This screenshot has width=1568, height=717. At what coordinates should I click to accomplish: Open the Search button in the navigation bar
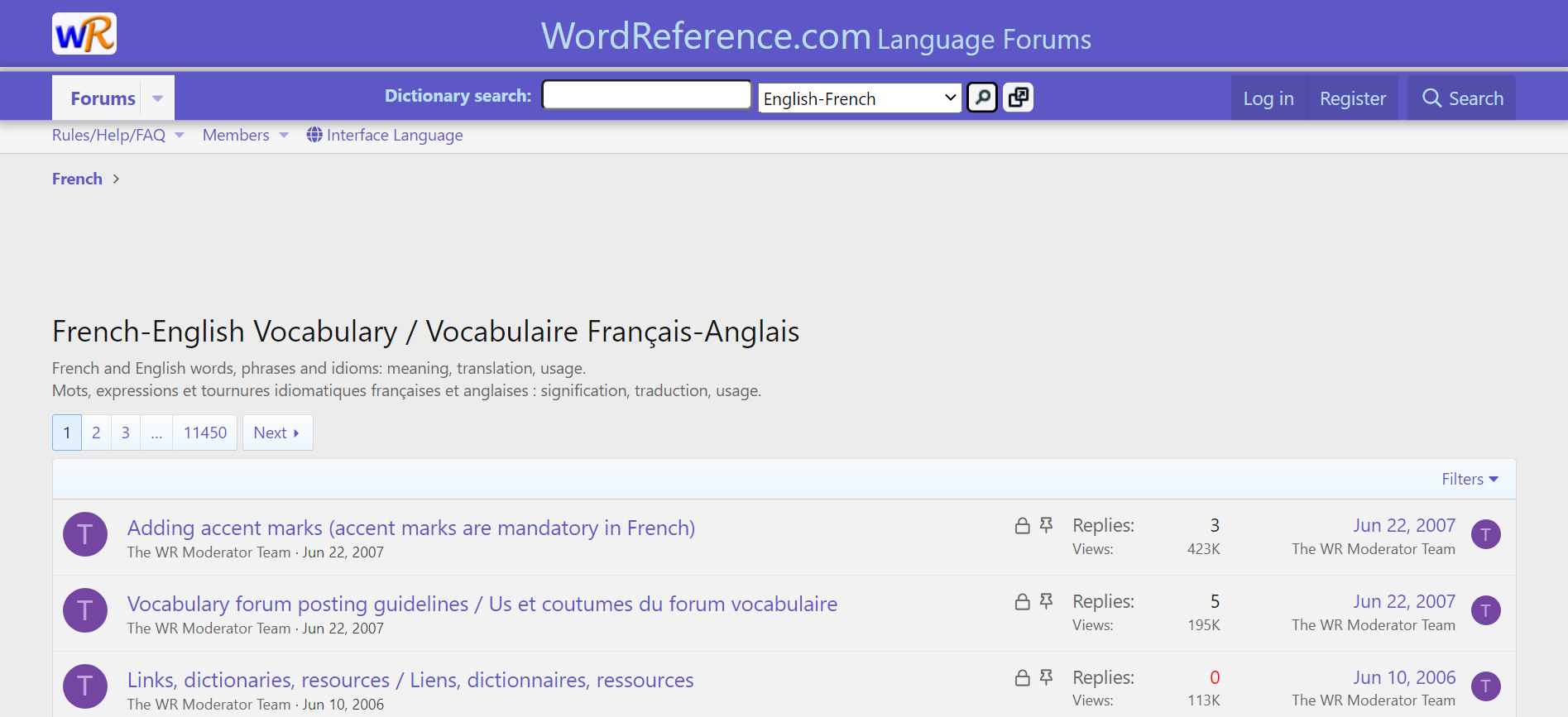coord(1462,98)
